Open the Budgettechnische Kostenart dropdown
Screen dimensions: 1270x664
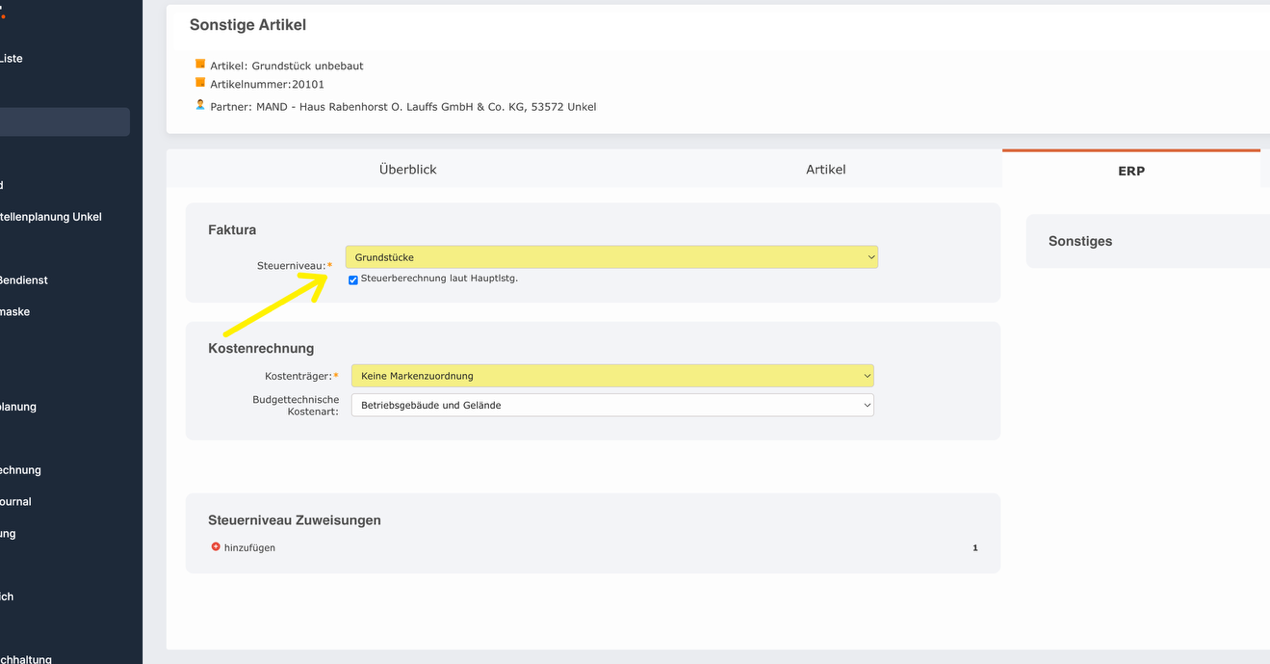coord(611,405)
